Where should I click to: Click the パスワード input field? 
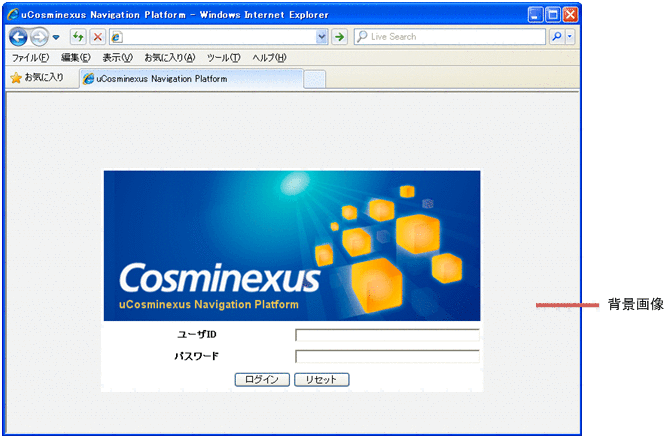pos(388,356)
